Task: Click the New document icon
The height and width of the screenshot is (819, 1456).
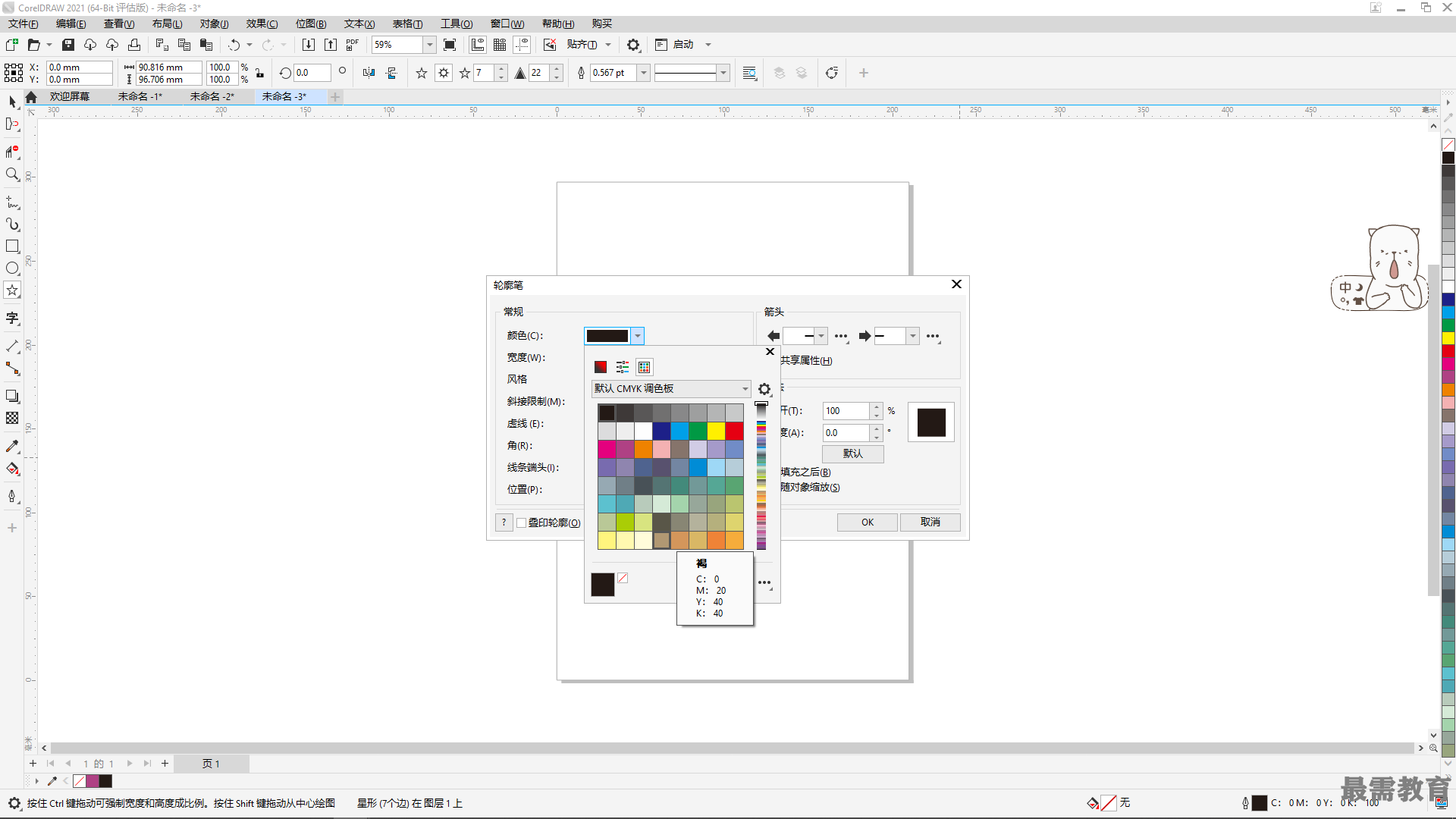Action: point(12,45)
